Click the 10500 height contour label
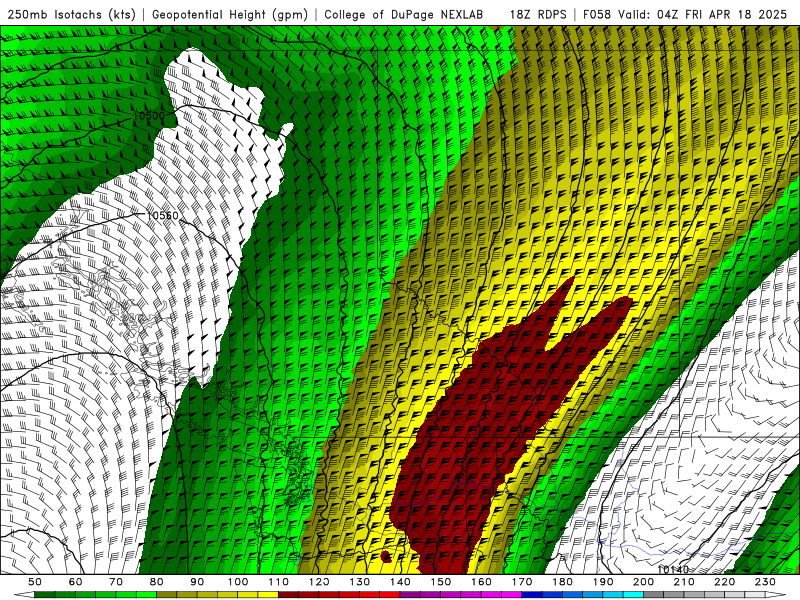This screenshot has height=600, width=800. 149,116
